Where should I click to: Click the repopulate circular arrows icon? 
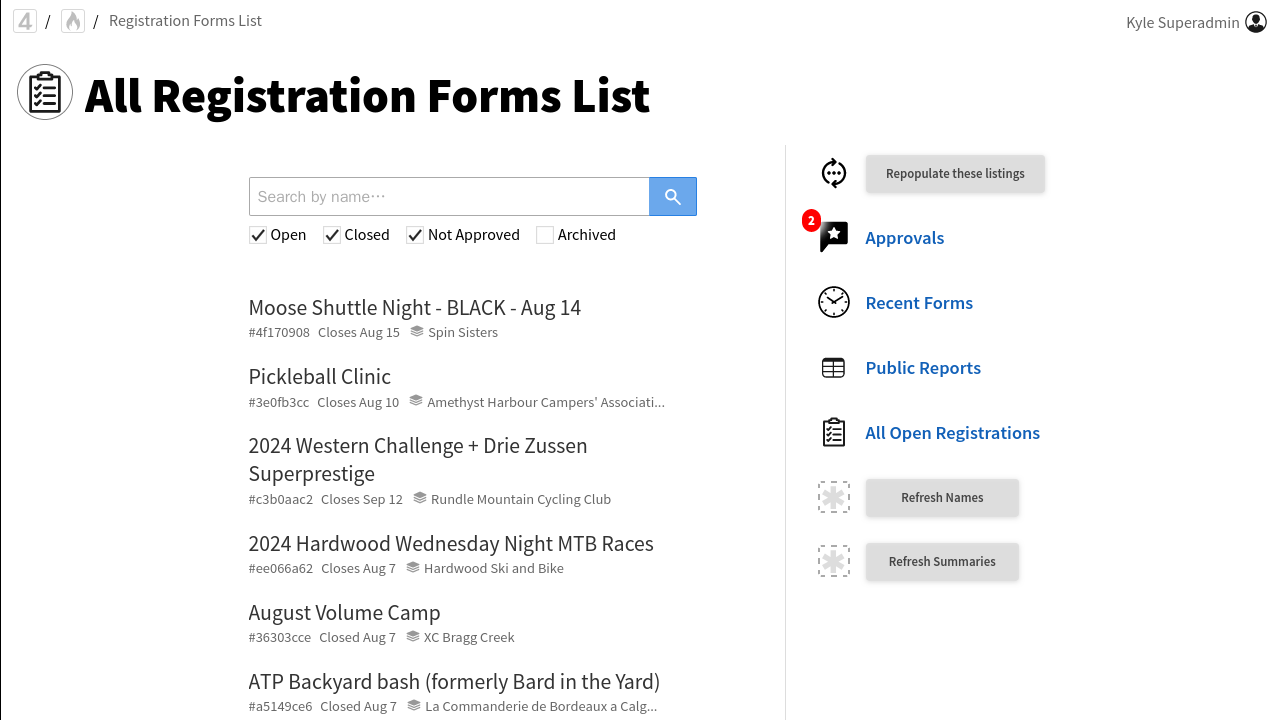click(834, 173)
